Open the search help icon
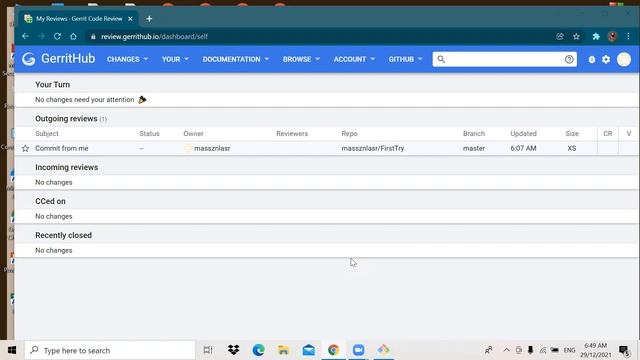The image size is (640, 360). click(x=569, y=59)
